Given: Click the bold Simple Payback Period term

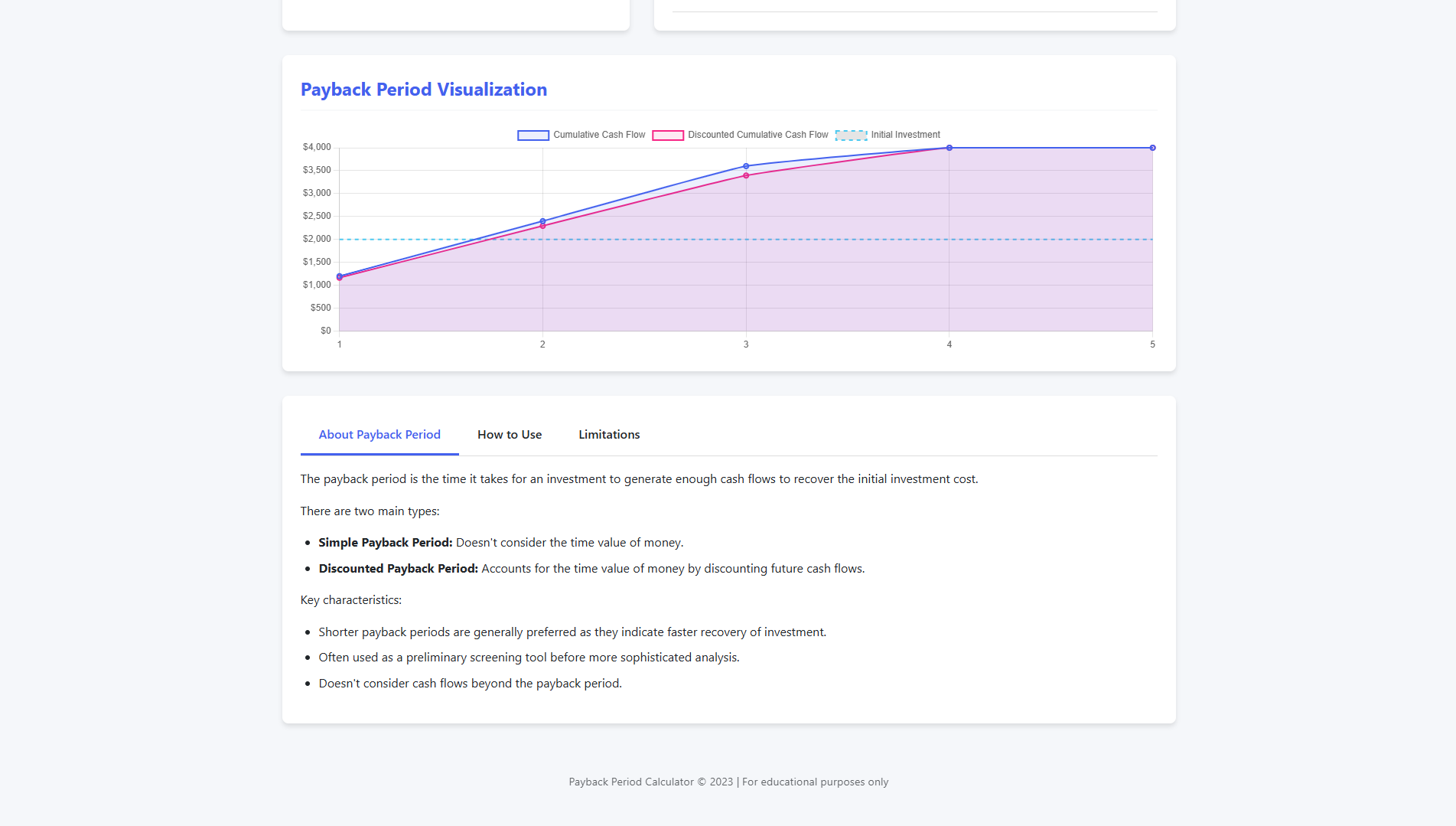Looking at the screenshot, I should click(x=386, y=543).
